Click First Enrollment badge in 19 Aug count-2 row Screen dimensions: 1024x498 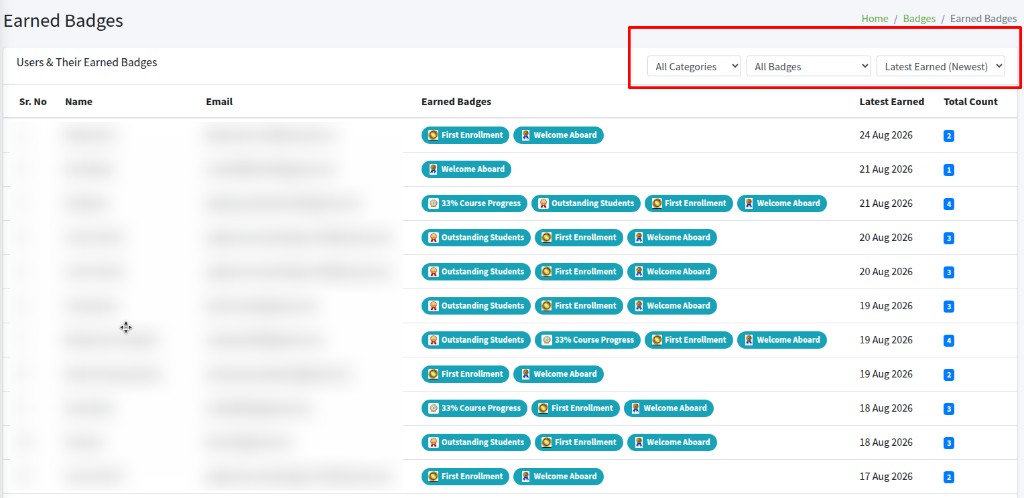(465, 374)
